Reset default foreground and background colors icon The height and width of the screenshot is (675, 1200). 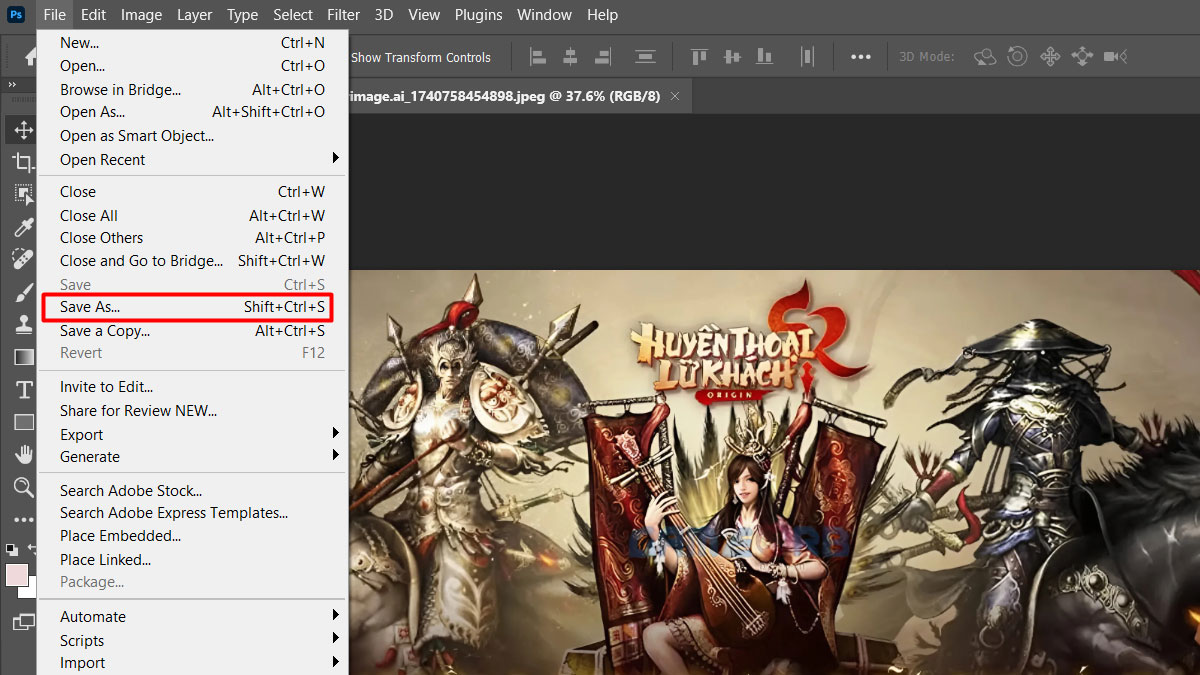(11, 549)
